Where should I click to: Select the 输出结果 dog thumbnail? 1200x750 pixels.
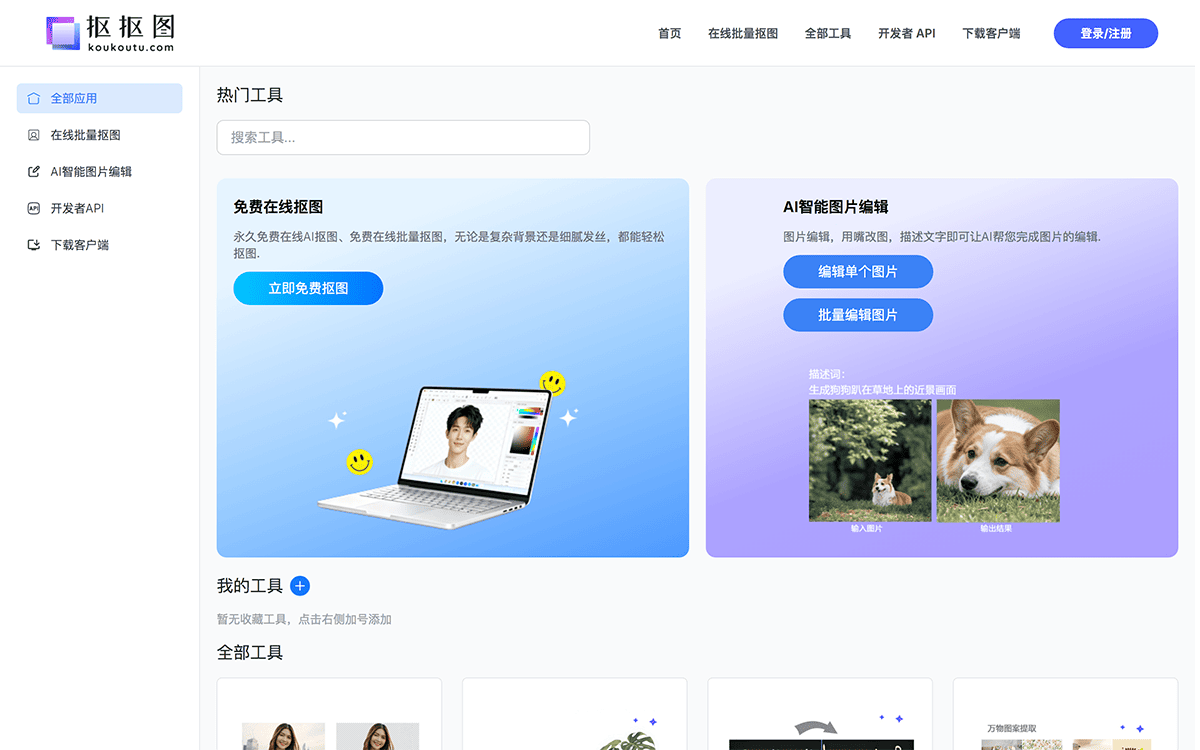[x=997, y=460]
